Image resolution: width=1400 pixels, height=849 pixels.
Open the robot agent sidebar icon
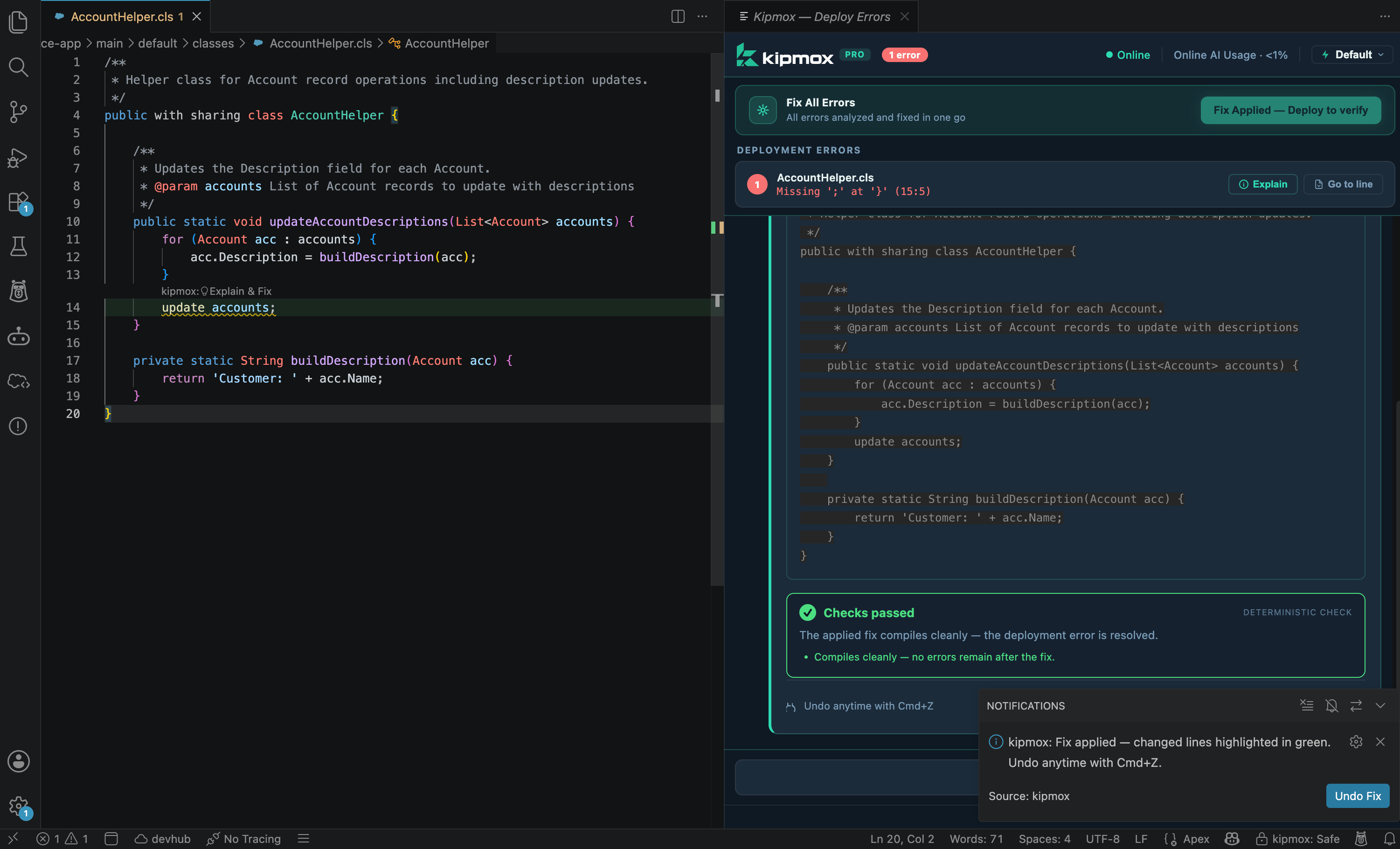(19, 336)
